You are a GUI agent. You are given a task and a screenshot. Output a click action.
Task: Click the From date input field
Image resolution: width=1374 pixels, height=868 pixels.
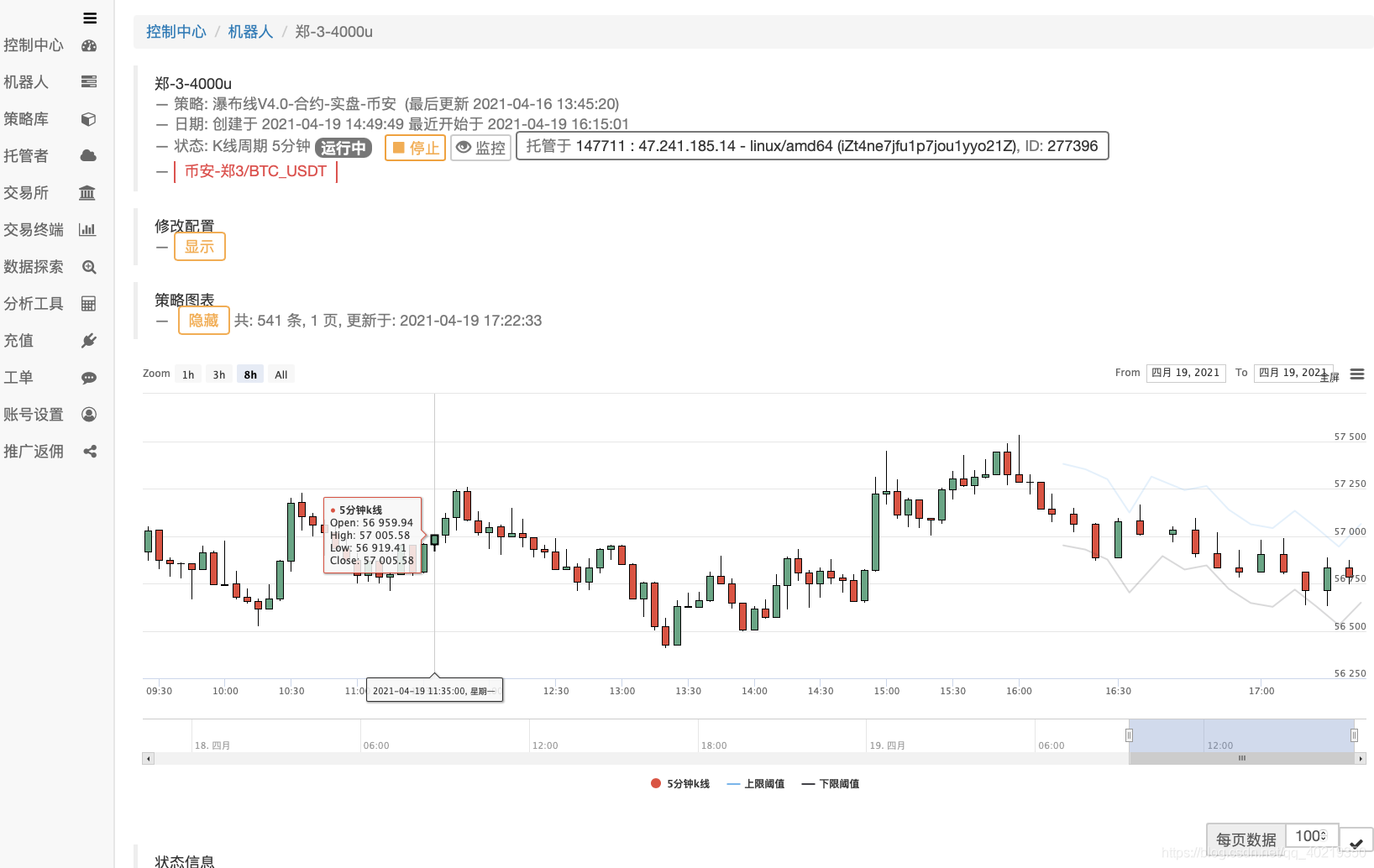coord(1186,373)
